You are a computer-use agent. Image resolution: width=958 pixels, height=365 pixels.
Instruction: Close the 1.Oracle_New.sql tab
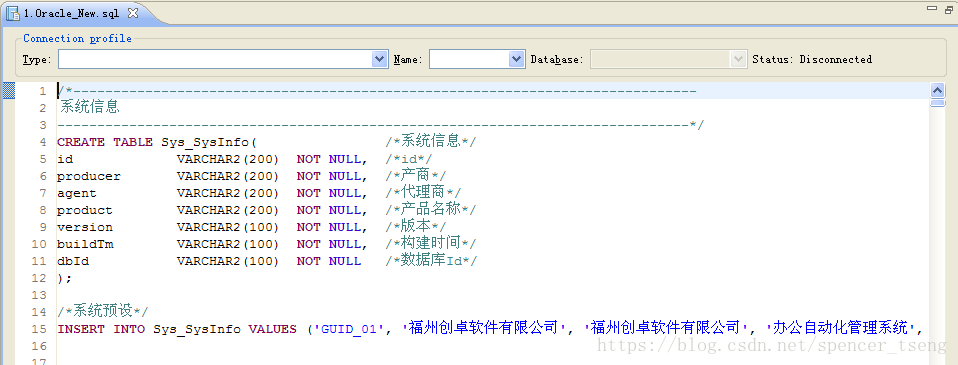pyautogui.click(x=133, y=12)
